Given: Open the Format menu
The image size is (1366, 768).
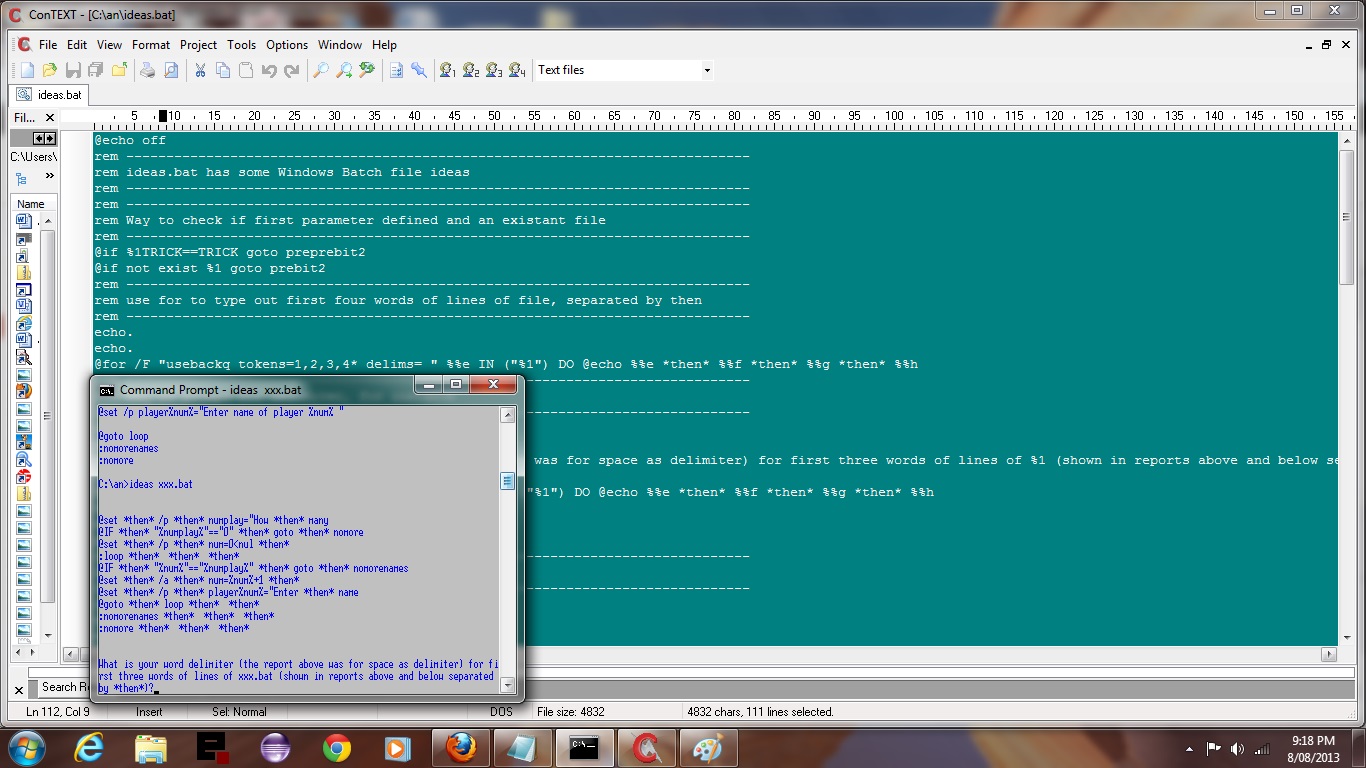Looking at the screenshot, I should [x=151, y=45].
